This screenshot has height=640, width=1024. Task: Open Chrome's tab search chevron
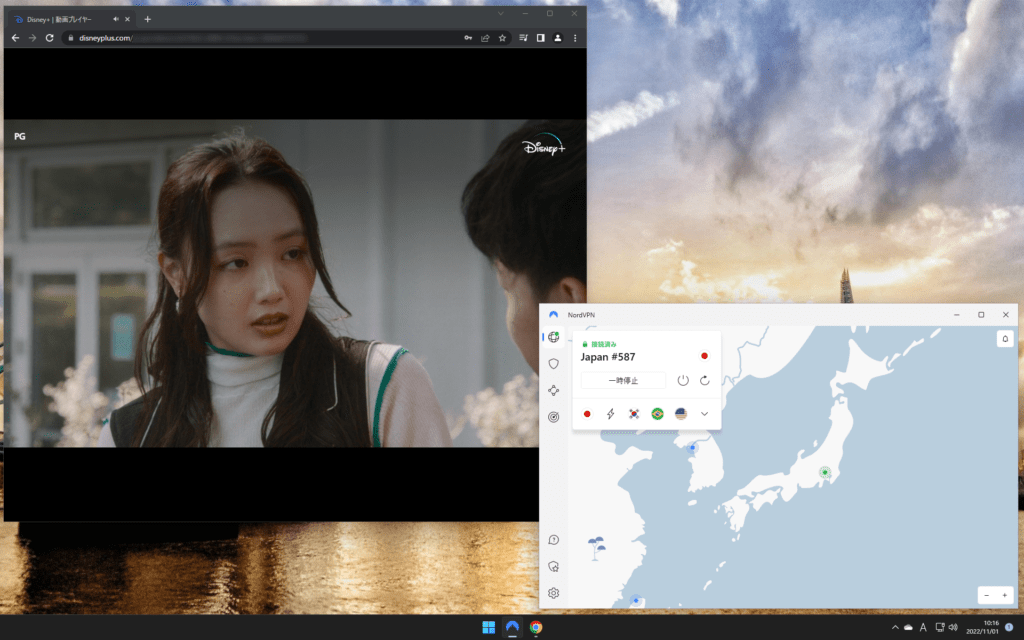(501, 13)
